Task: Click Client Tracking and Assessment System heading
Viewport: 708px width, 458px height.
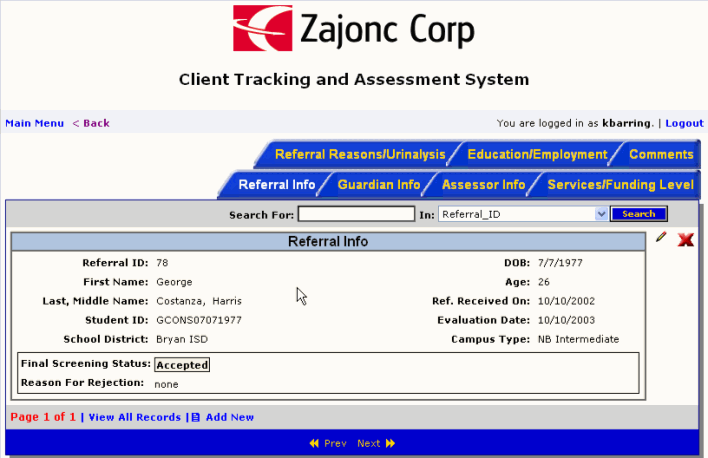Action: [x=354, y=79]
